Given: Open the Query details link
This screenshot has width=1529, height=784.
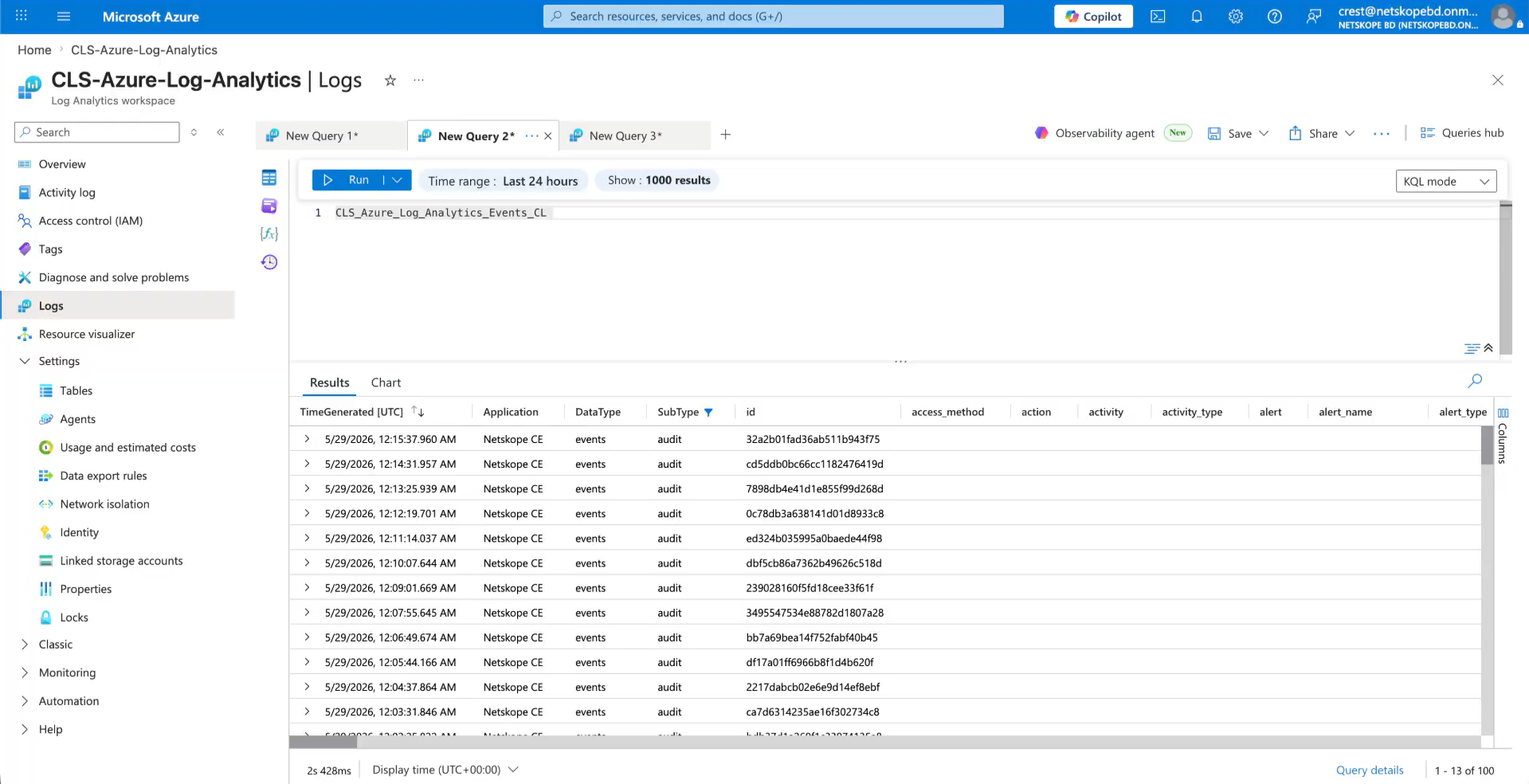Looking at the screenshot, I should pos(1370,770).
